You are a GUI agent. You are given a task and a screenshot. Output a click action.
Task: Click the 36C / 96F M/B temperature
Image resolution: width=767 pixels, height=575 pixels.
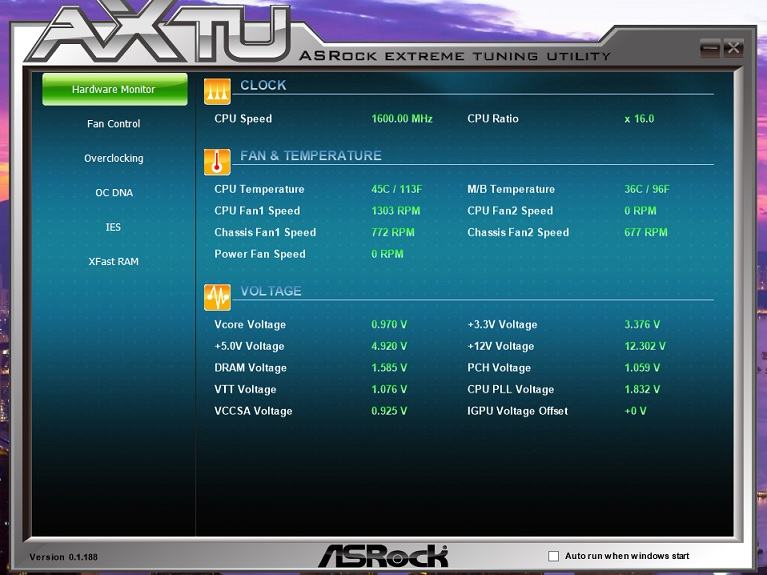tap(647, 189)
